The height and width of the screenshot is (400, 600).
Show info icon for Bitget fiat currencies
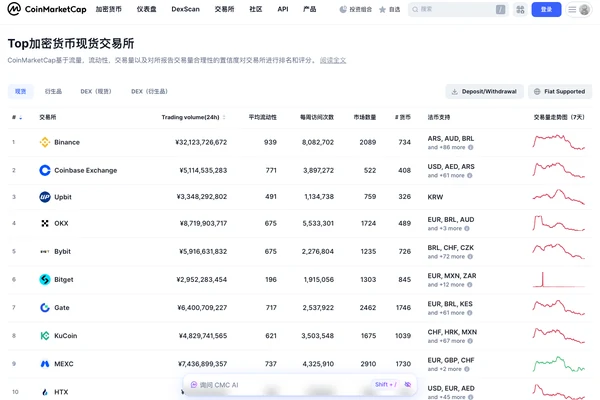[470, 285]
